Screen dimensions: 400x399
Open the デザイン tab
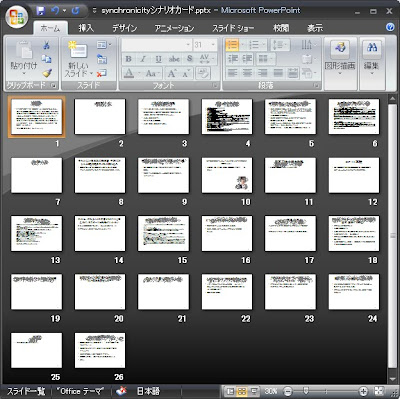click(x=125, y=28)
